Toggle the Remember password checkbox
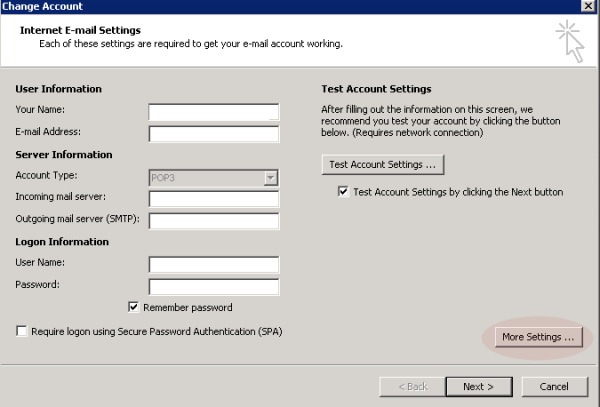Screen dimensions: 600x407 click(x=134, y=307)
